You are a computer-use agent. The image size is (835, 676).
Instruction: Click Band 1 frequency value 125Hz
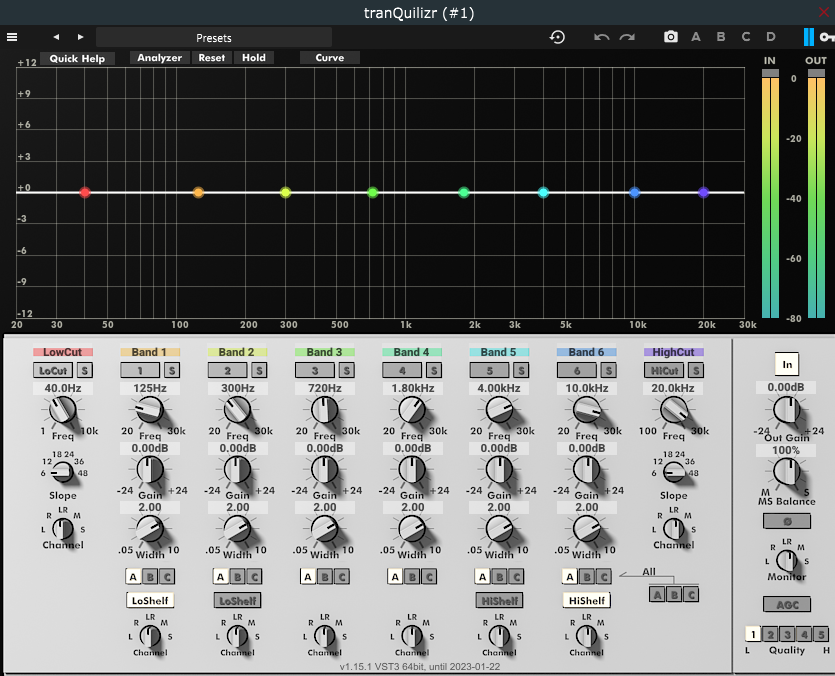tap(150, 388)
